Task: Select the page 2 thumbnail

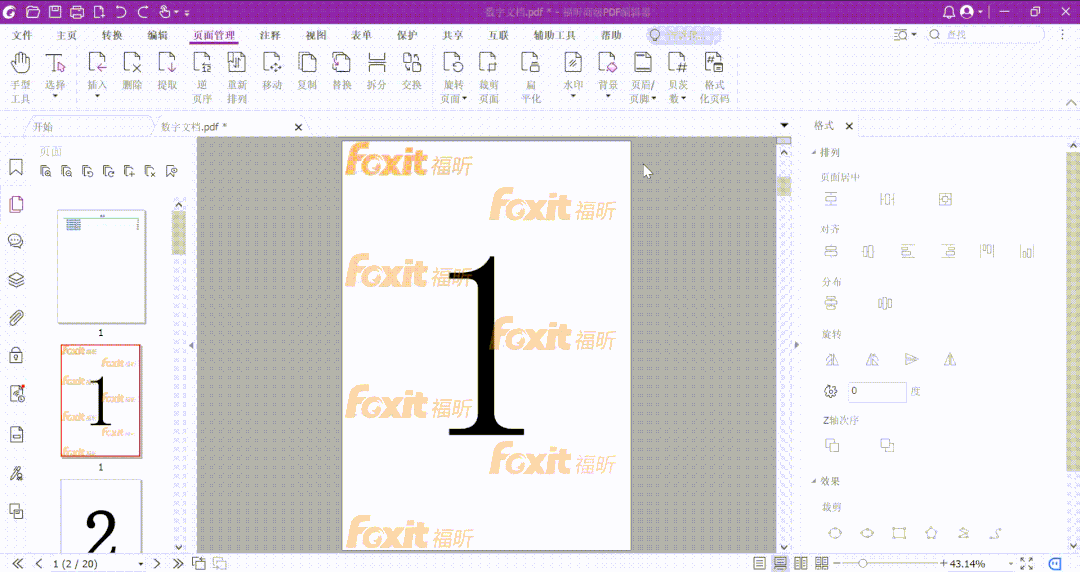Action: [100, 516]
